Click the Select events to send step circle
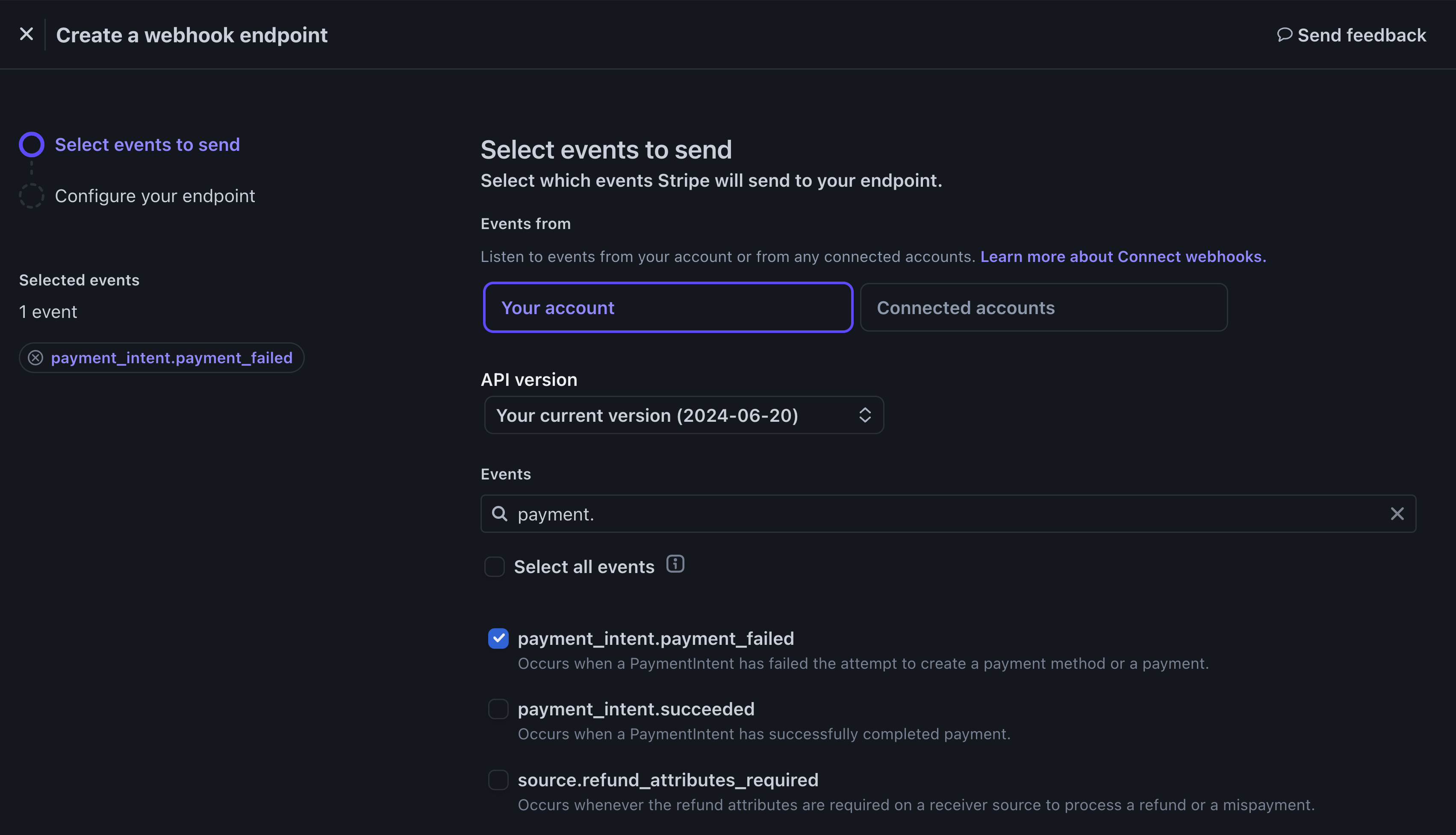The height and width of the screenshot is (835, 1456). (x=32, y=144)
